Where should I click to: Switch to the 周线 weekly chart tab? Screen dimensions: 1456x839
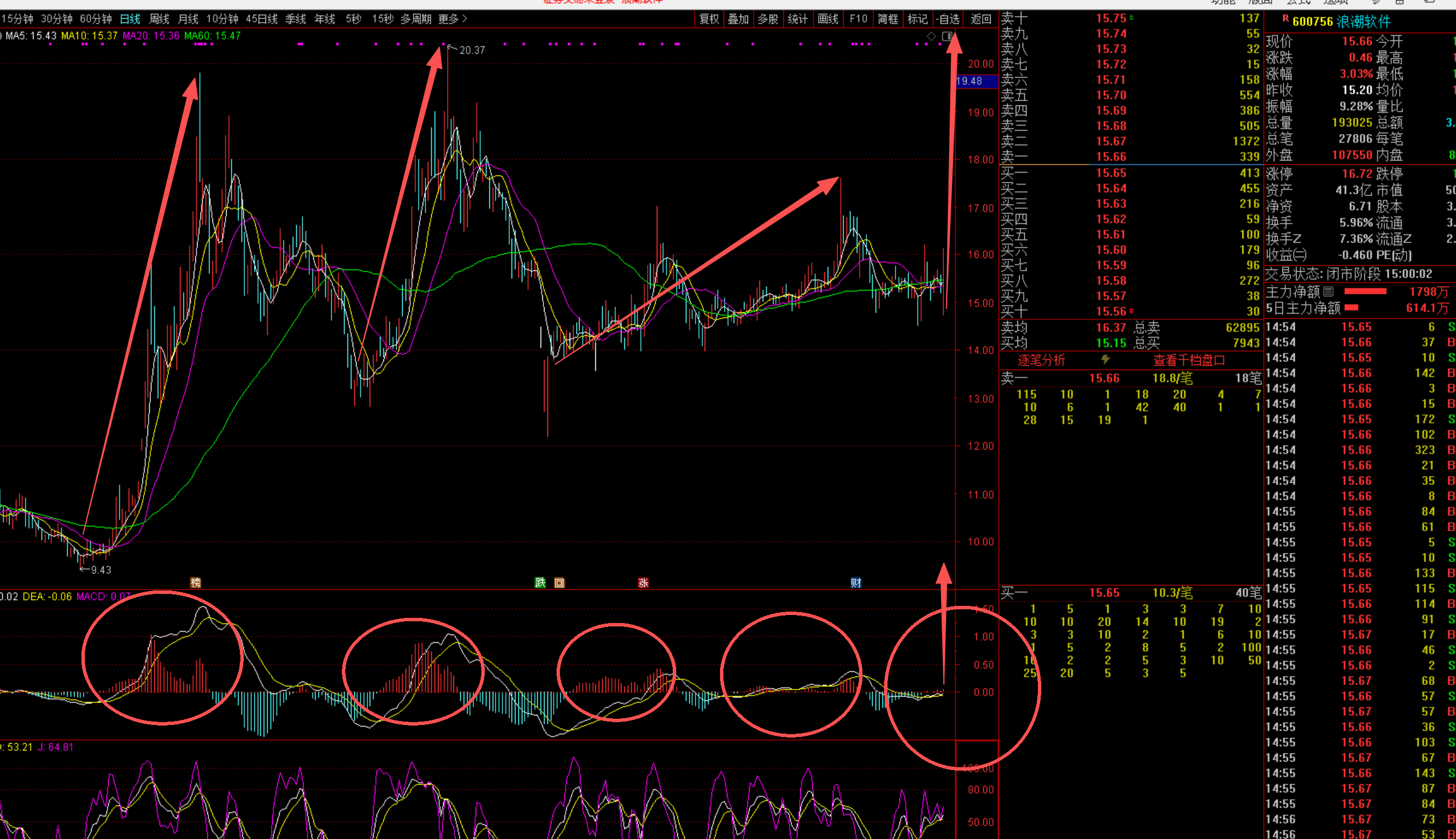[x=159, y=19]
